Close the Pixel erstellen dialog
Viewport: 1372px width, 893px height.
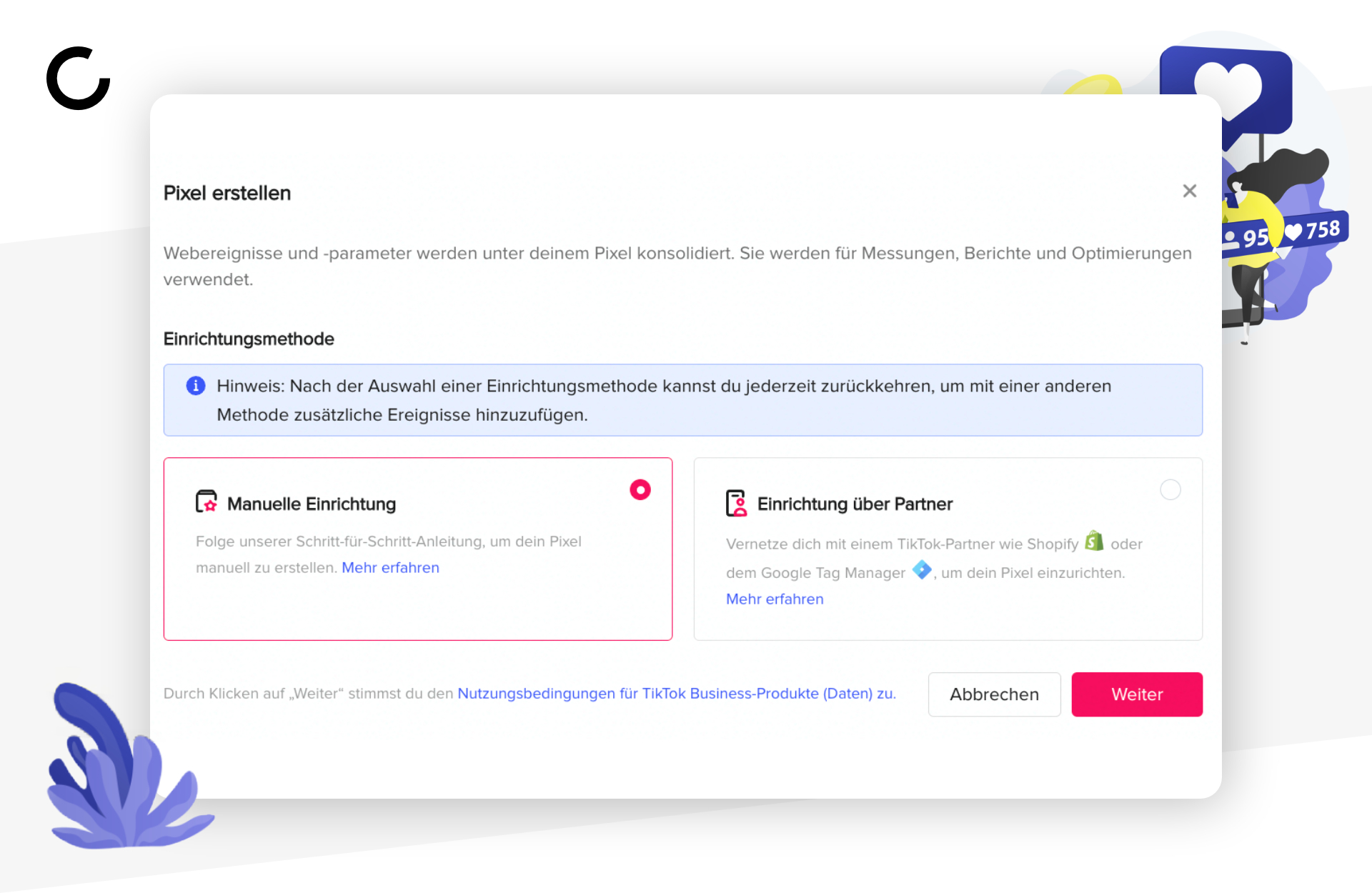pos(1189,191)
